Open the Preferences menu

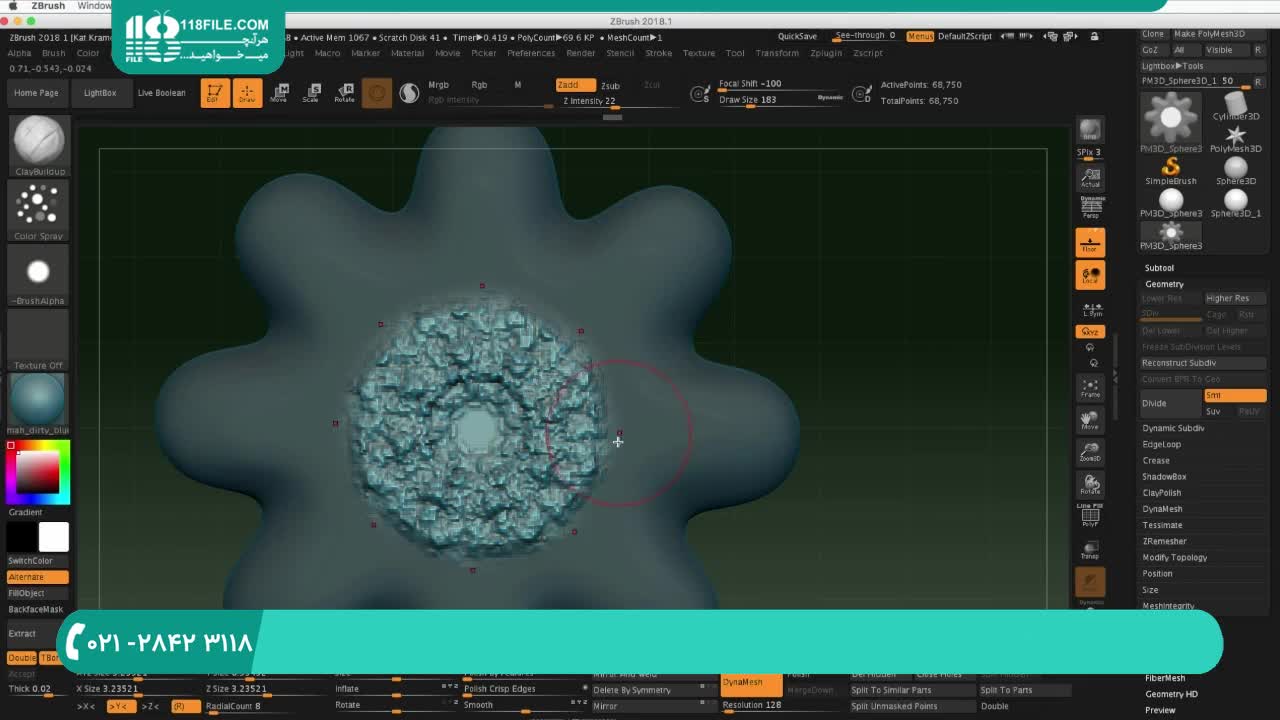click(x=530, y=53)
